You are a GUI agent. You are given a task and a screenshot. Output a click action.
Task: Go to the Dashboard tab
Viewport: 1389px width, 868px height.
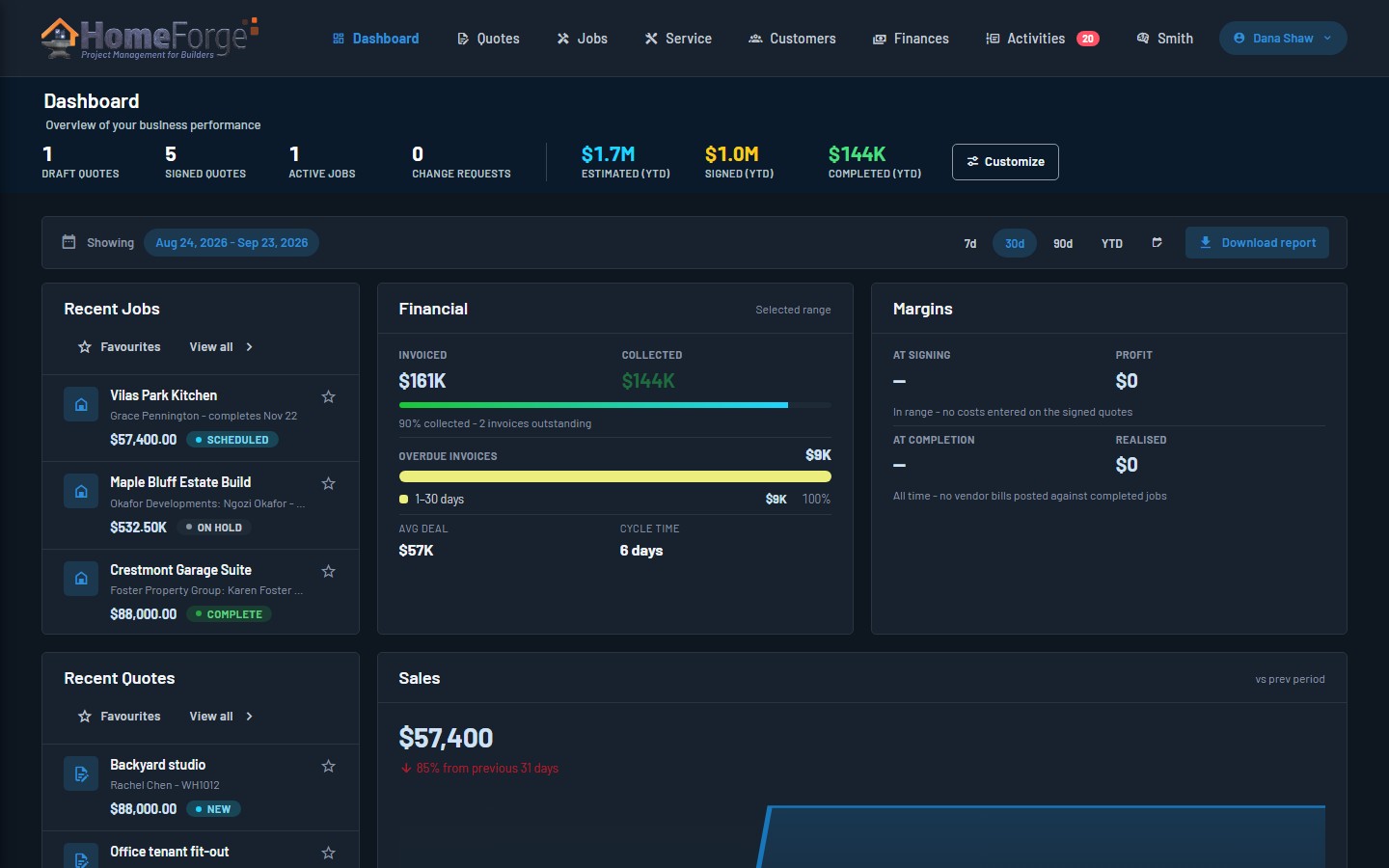[375, 39]
